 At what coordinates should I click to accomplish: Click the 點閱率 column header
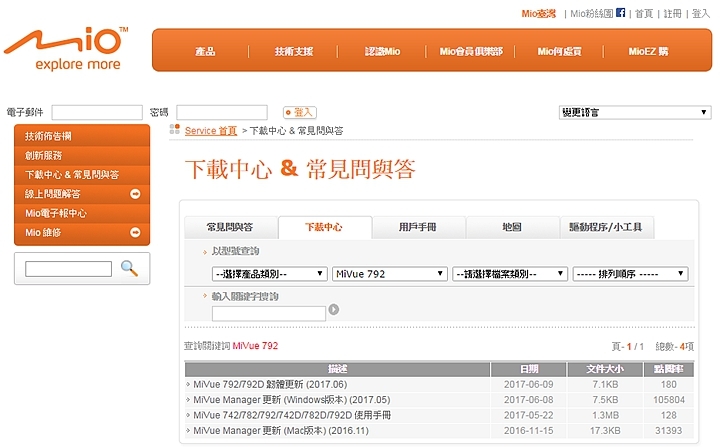(669, 369)
